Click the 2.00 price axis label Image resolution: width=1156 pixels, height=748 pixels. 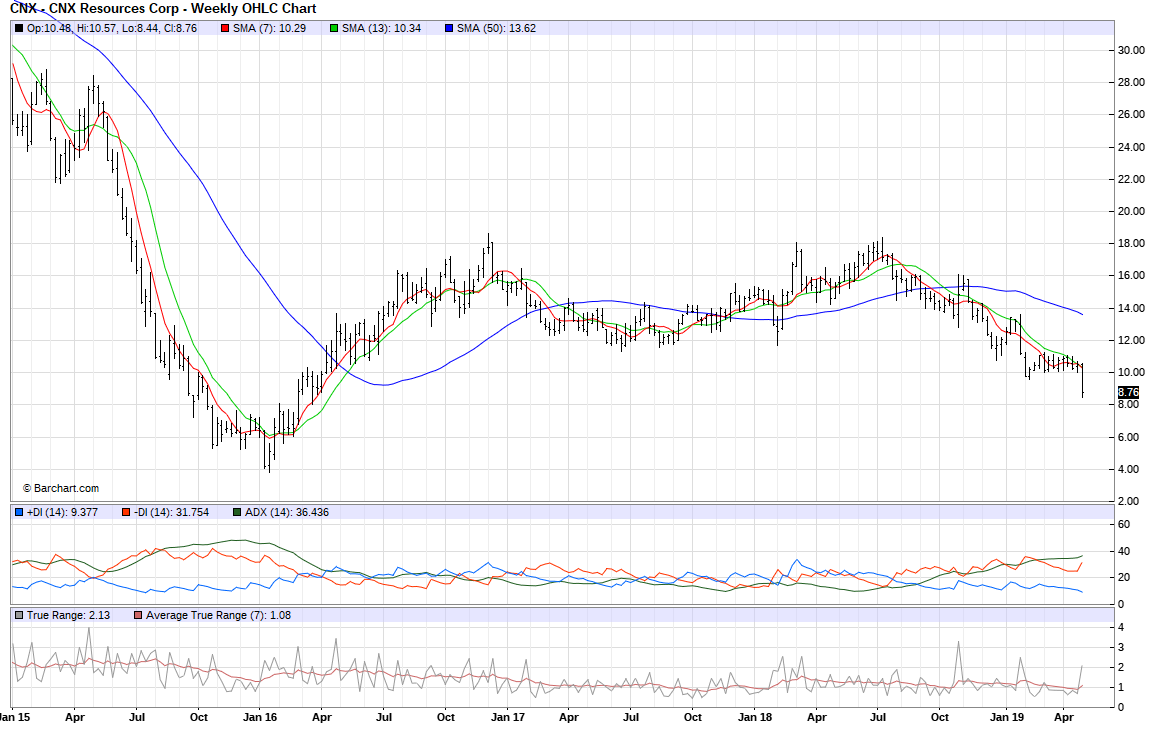tap(1128, 501)
